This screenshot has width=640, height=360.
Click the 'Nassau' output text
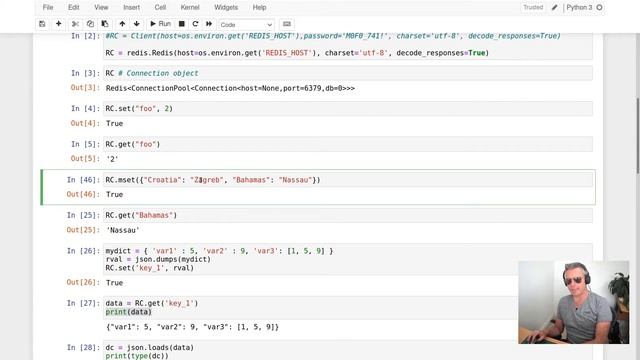[x=123, y=230]
